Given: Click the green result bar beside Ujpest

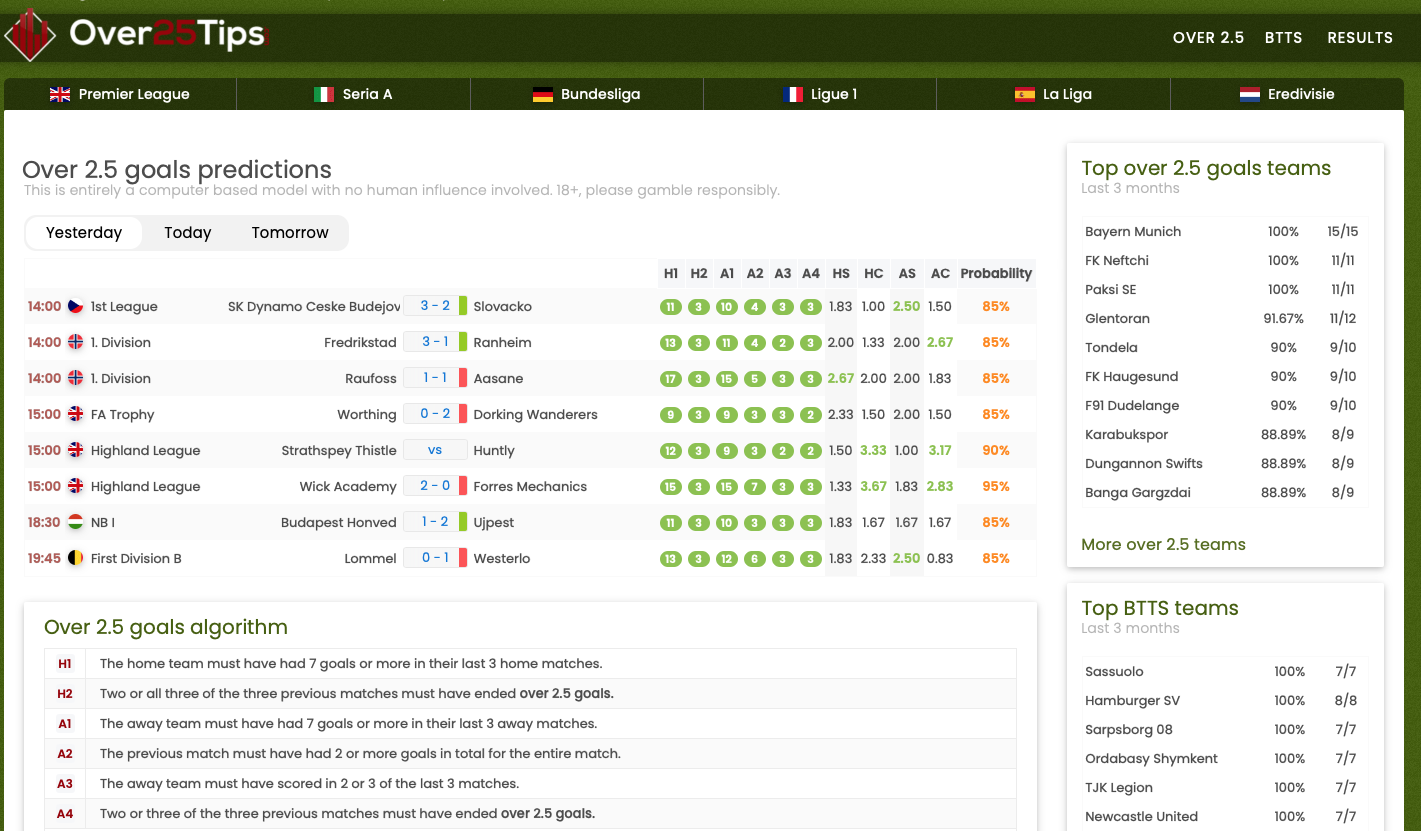Looking at the screenshot, I should click(x=463, y=522).
